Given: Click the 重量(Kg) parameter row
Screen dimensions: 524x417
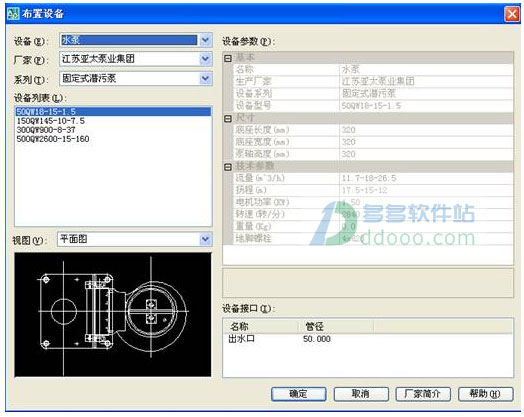Looking at the screenshot, I should (373, 226).
